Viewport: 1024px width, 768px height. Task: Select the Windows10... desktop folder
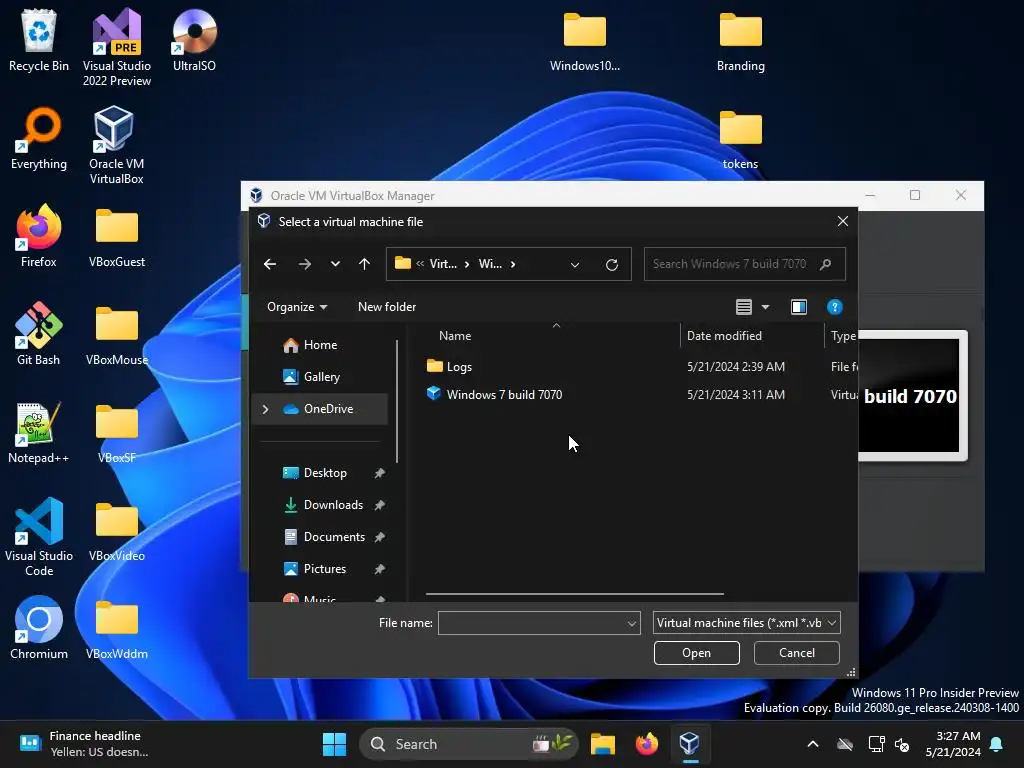pos(584,40)
